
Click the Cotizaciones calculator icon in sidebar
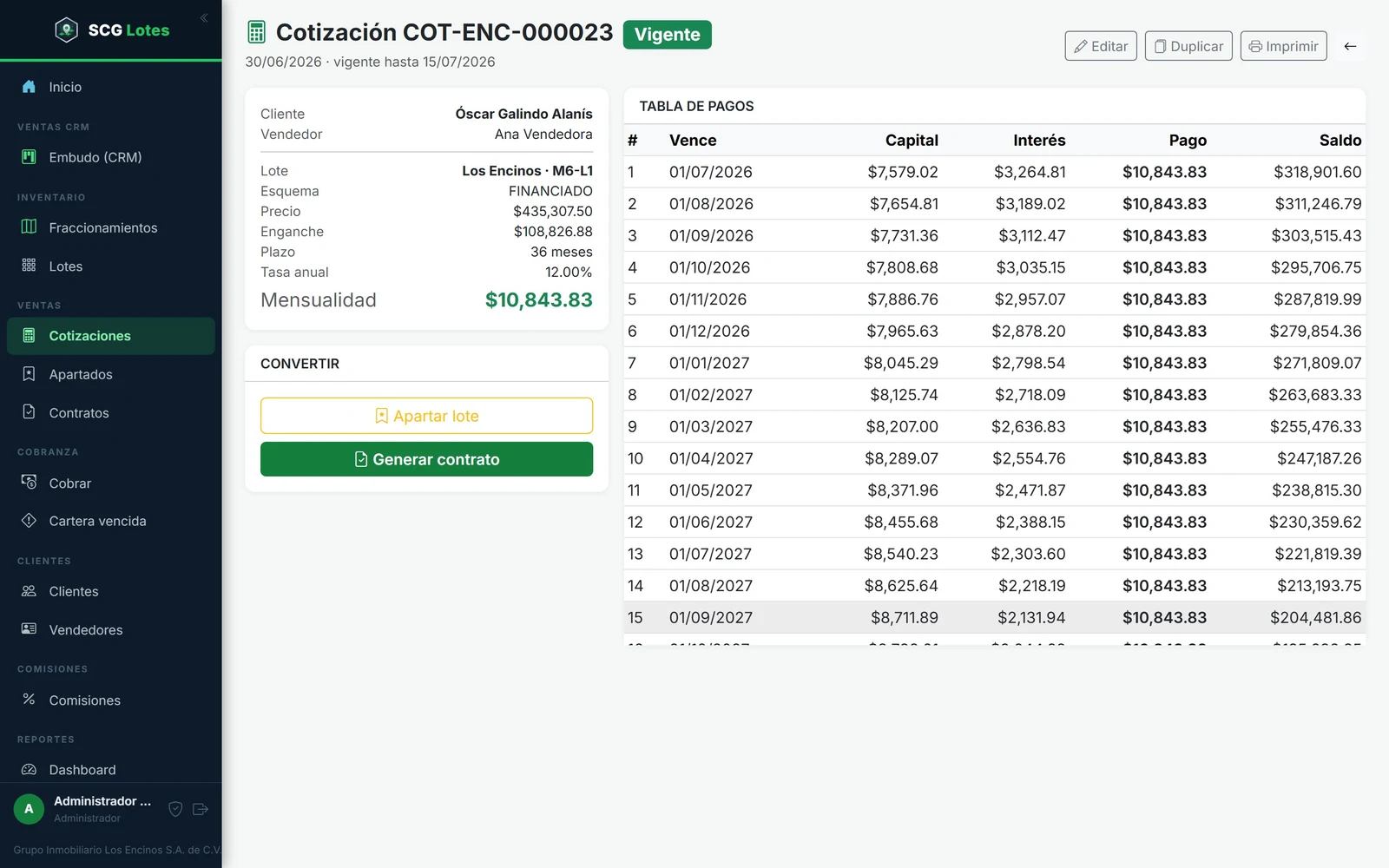(29, 335)
